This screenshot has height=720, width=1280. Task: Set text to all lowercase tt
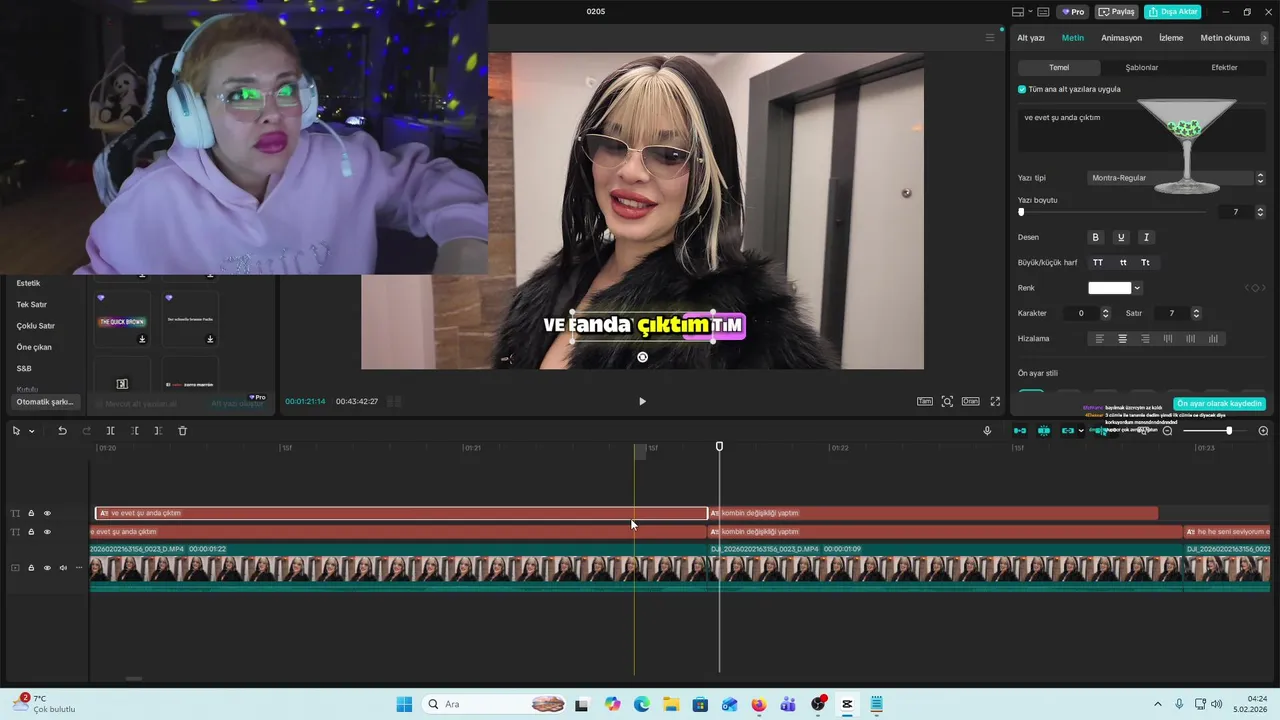pyautogui.click(x=1123, y=263)
